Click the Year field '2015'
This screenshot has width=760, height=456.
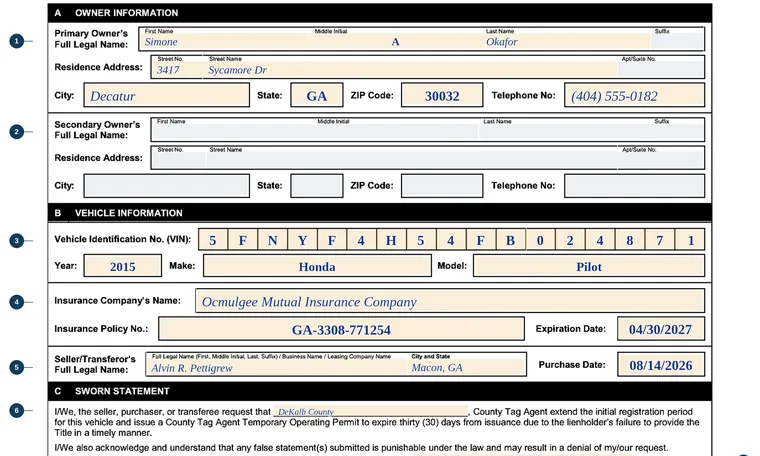tap(123, 266)
